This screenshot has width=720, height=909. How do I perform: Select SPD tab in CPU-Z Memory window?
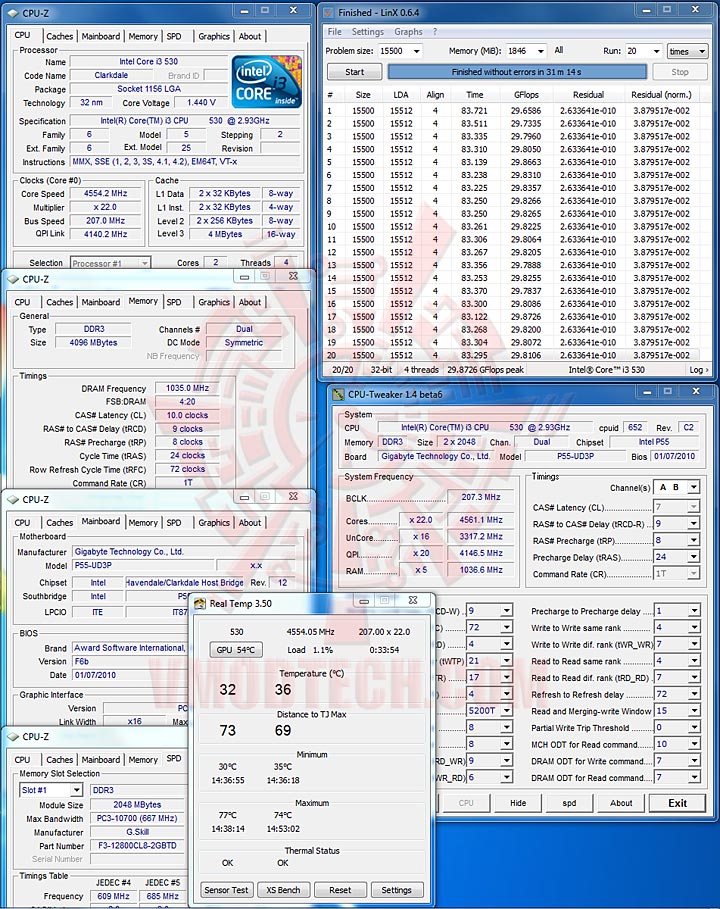click(x=174, y=302)
